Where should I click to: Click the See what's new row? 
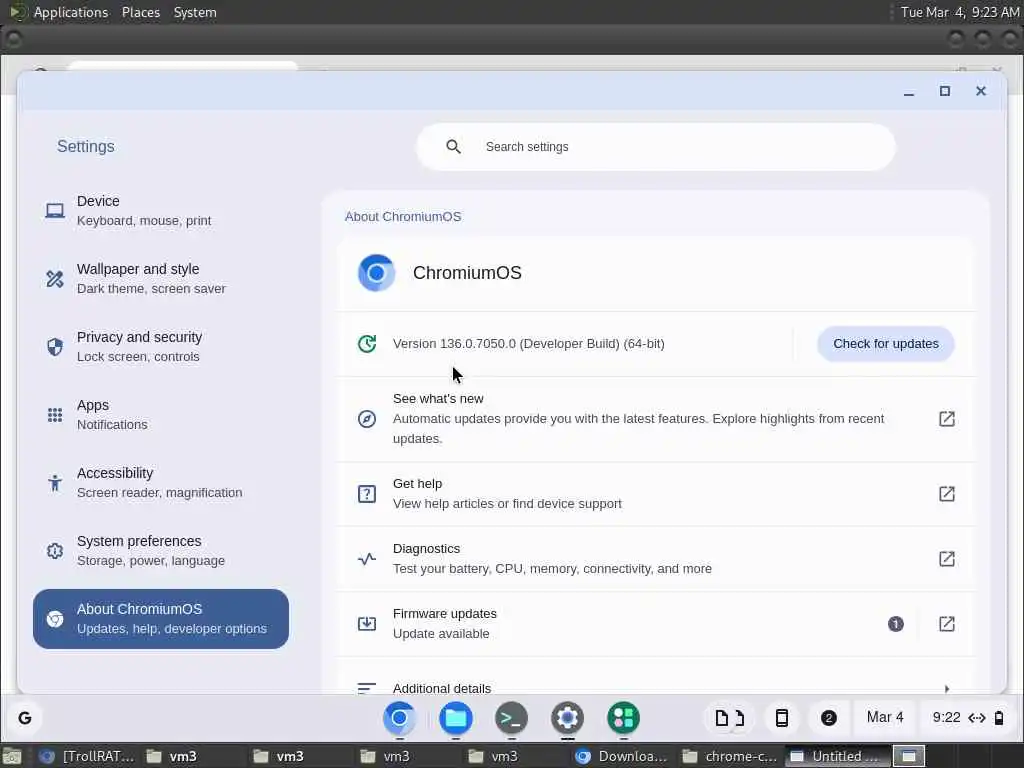[x=656, y=419]
